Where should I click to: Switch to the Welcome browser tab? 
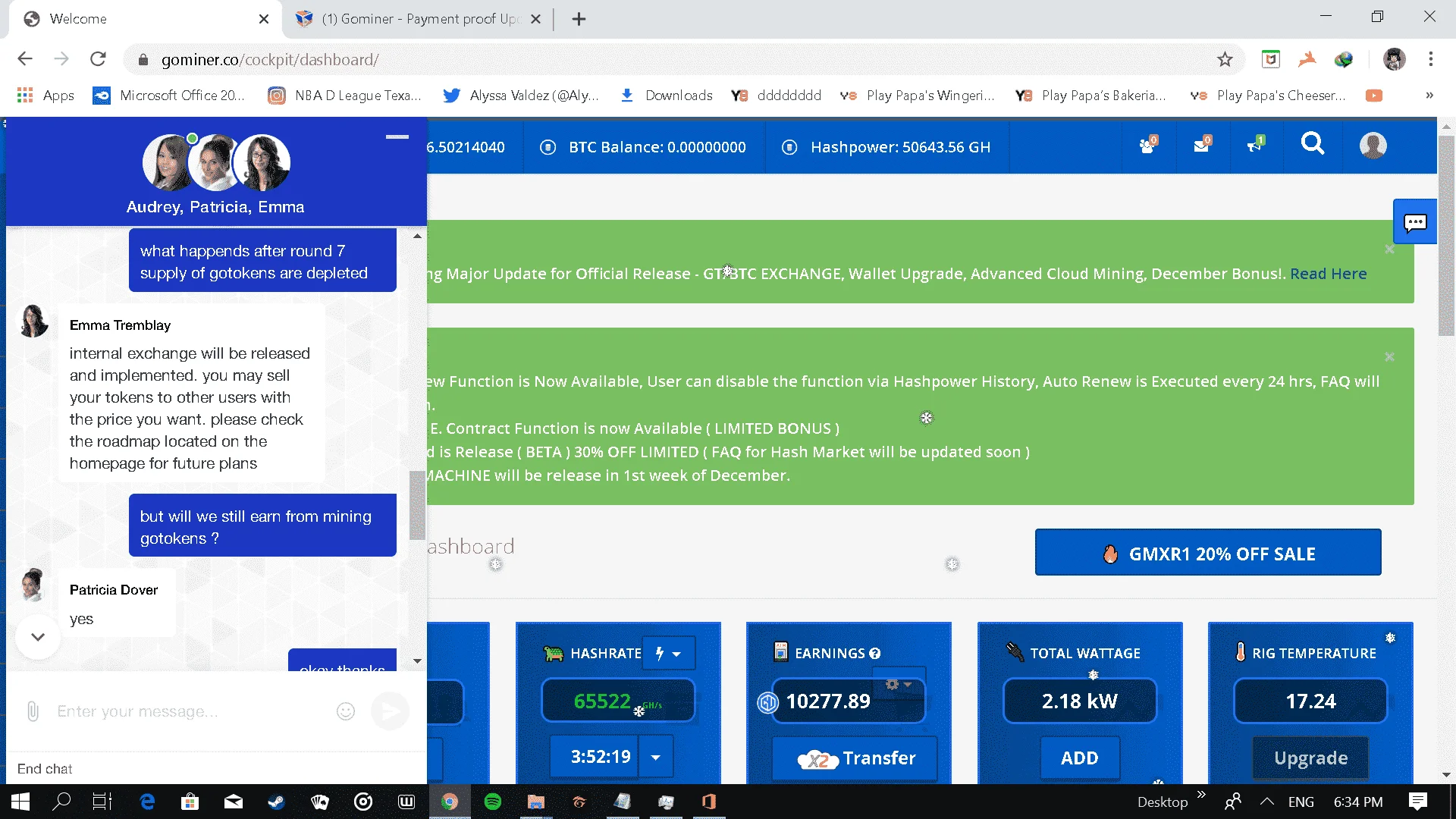tap(144, 19)
